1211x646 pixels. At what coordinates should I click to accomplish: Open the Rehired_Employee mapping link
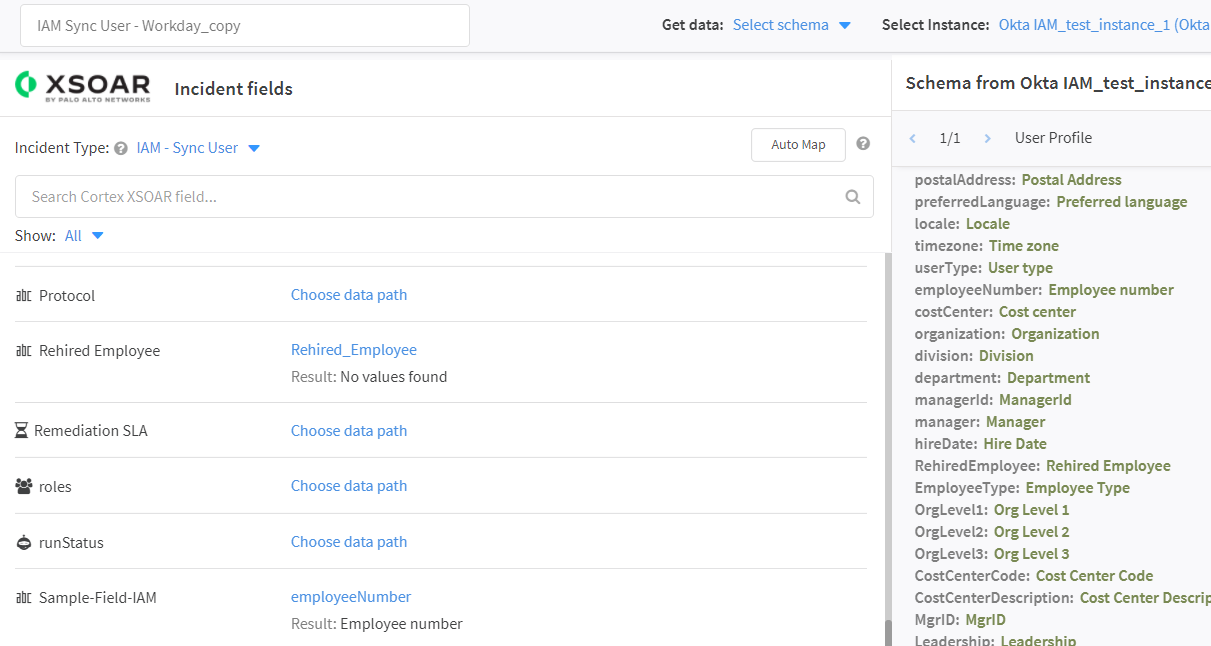(x=353, y=350)
